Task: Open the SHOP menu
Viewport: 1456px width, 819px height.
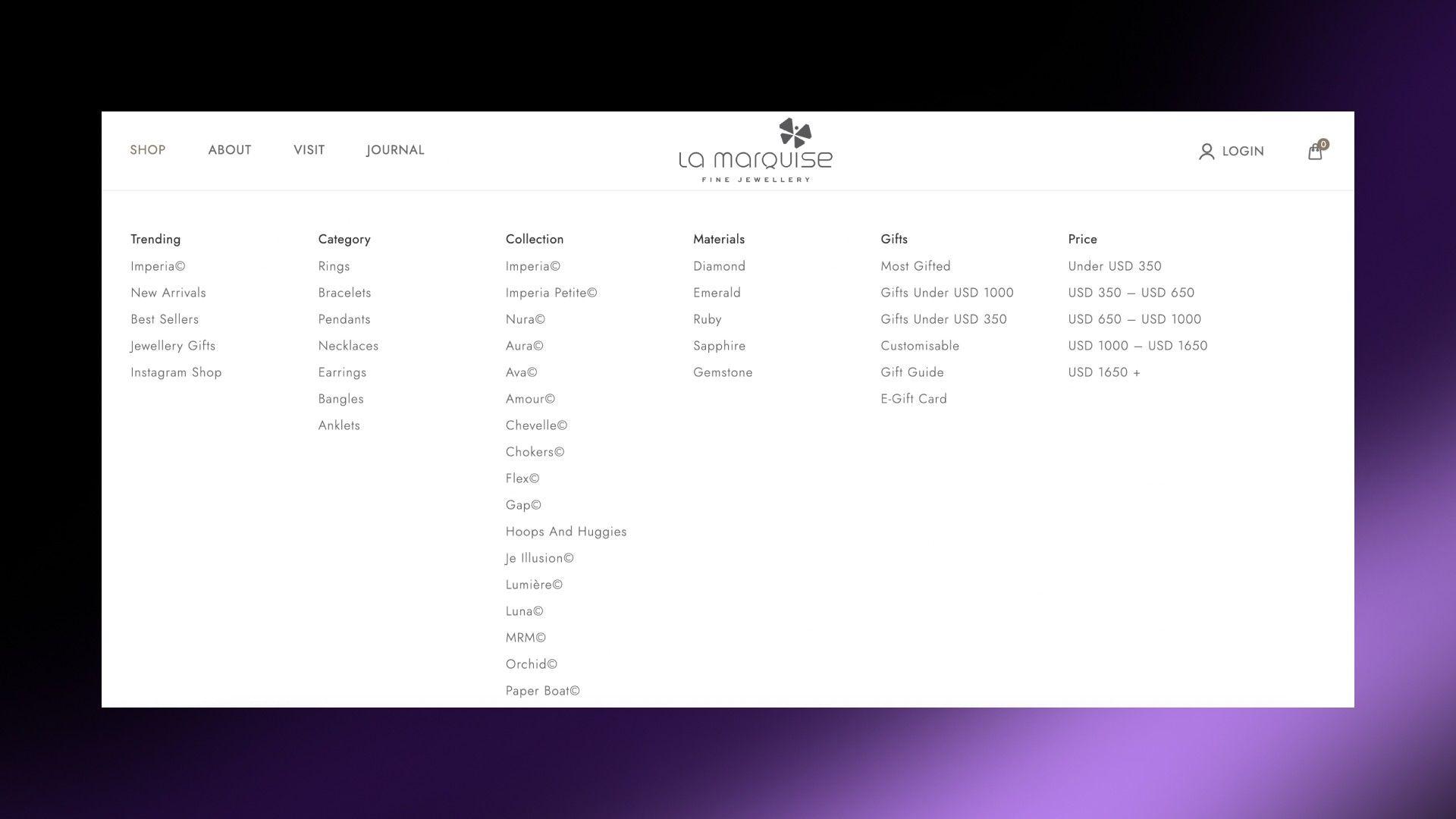Action: point(148,150)
